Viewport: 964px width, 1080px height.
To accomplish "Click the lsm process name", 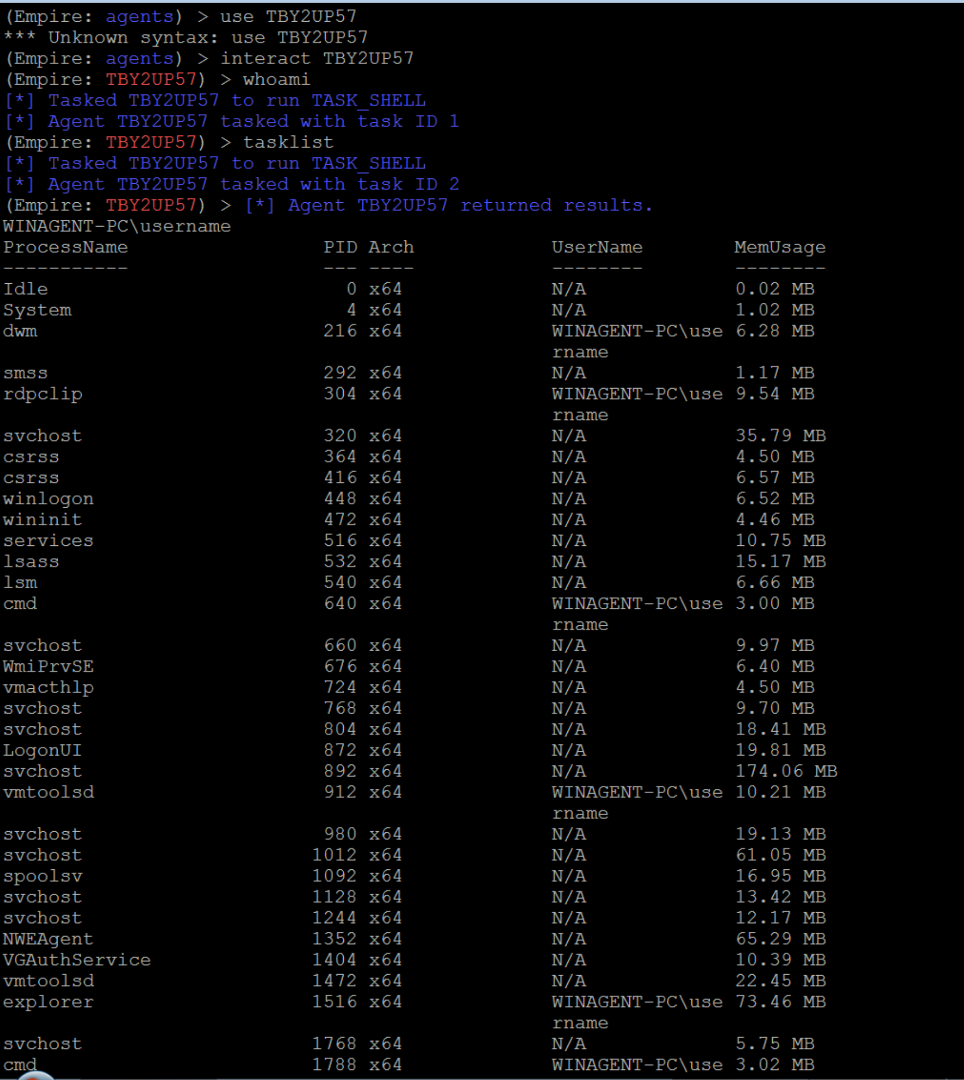I will (20, 583).
